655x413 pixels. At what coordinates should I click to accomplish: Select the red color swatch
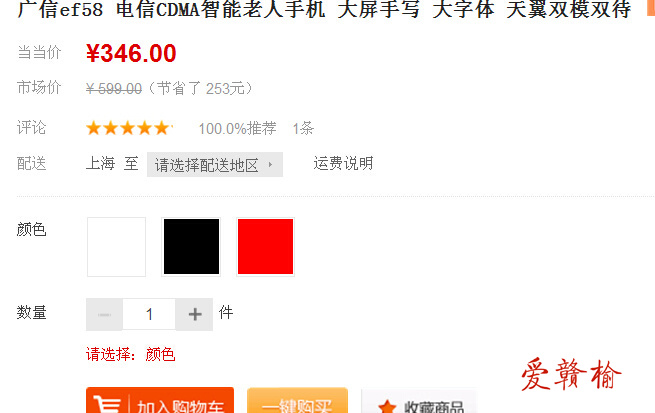(x=265, y=247)
